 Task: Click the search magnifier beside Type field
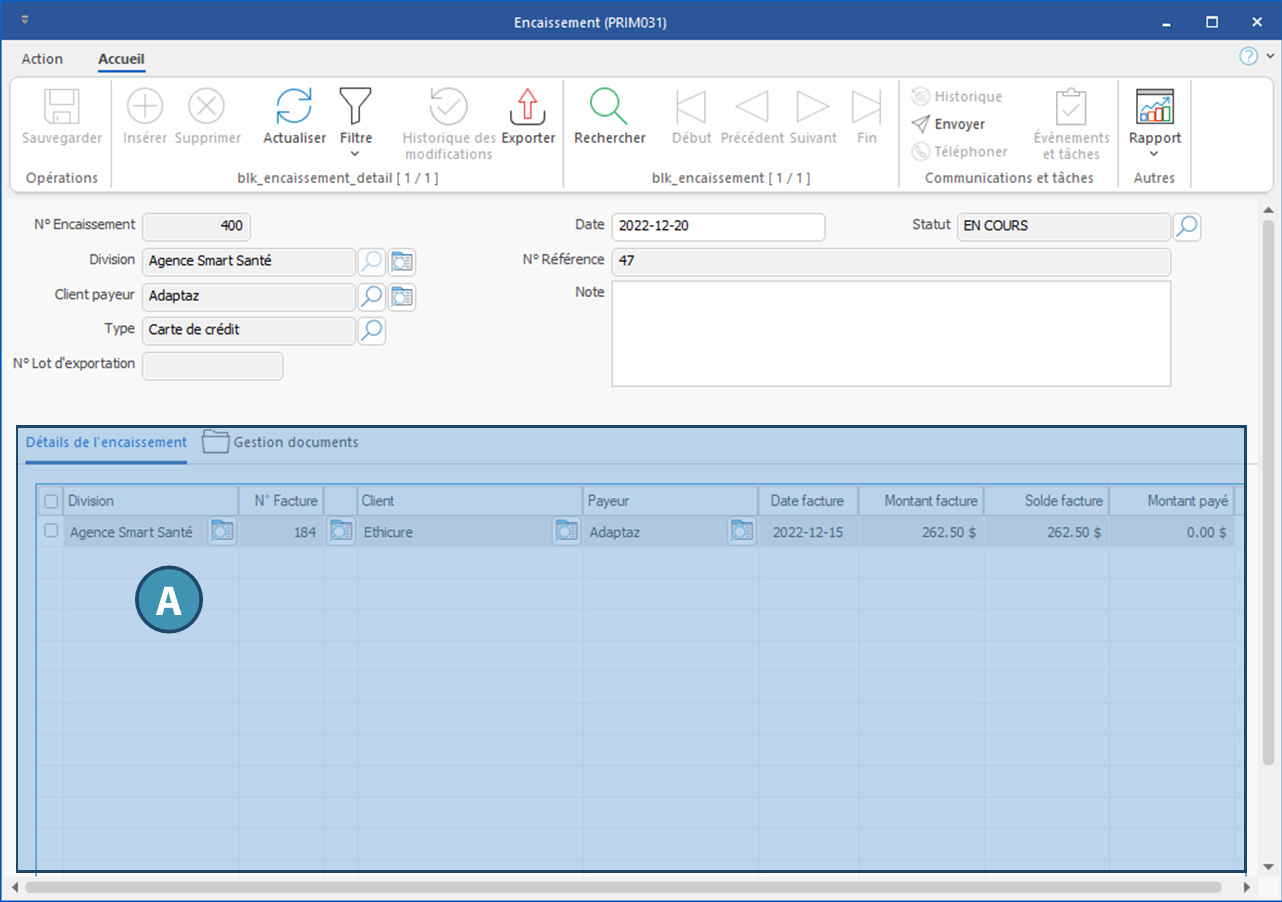pos(372,330)
